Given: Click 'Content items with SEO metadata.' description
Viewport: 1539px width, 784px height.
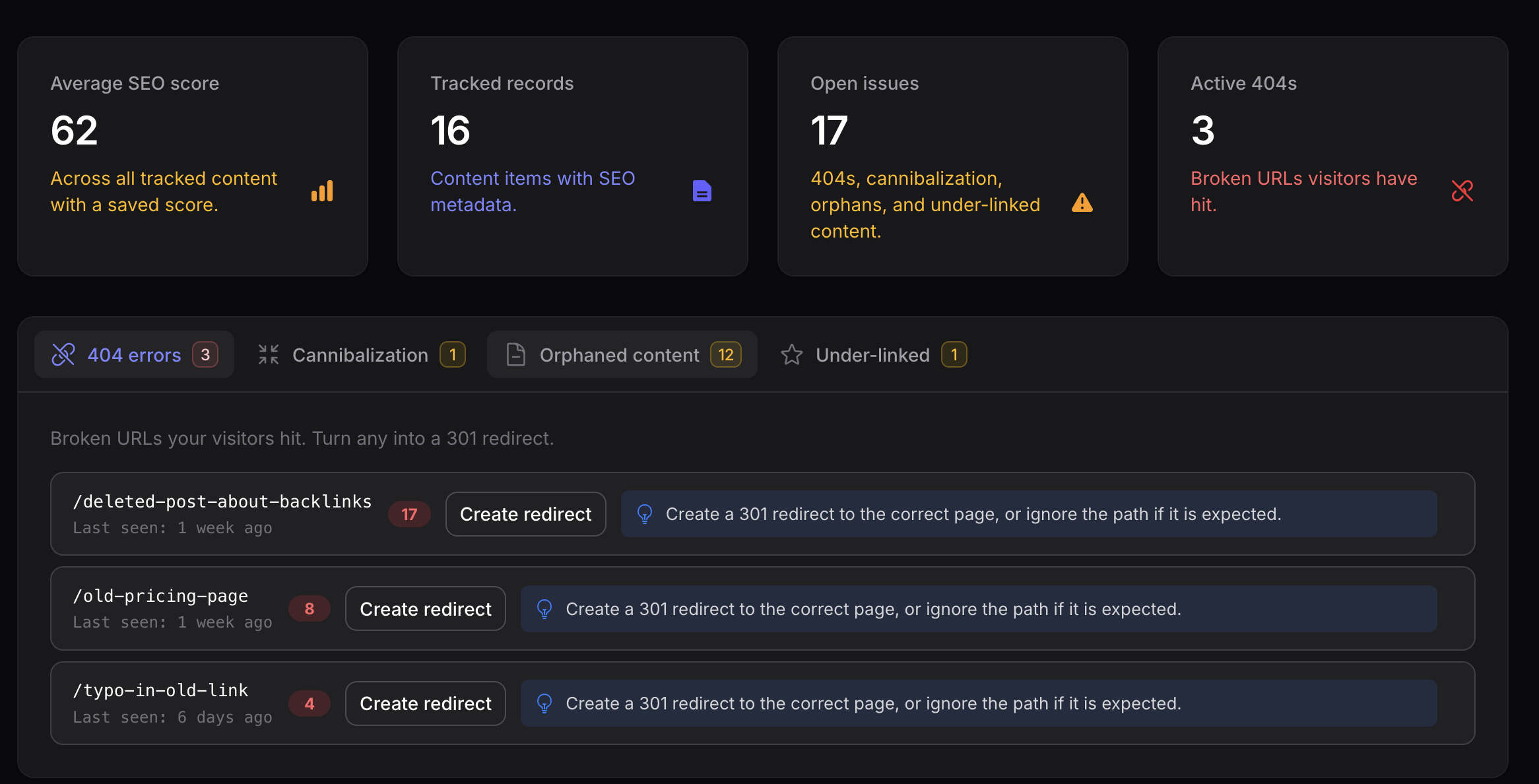Looking at the screenshot, I should (533, 191).
